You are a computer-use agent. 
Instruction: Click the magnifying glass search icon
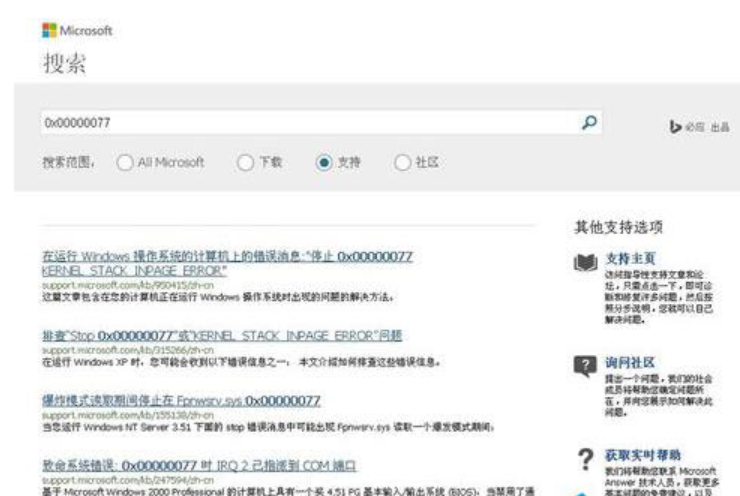(x=590, y=121)
